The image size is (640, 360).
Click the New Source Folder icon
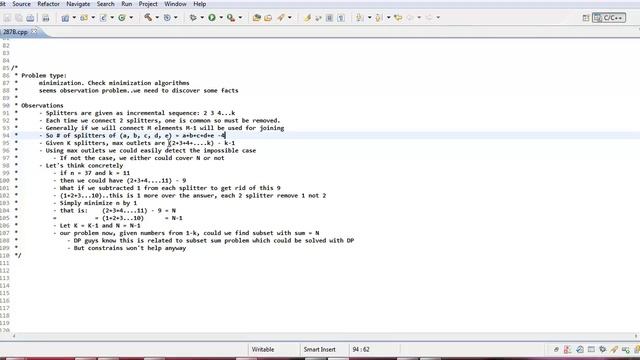[x=84, y=18]
